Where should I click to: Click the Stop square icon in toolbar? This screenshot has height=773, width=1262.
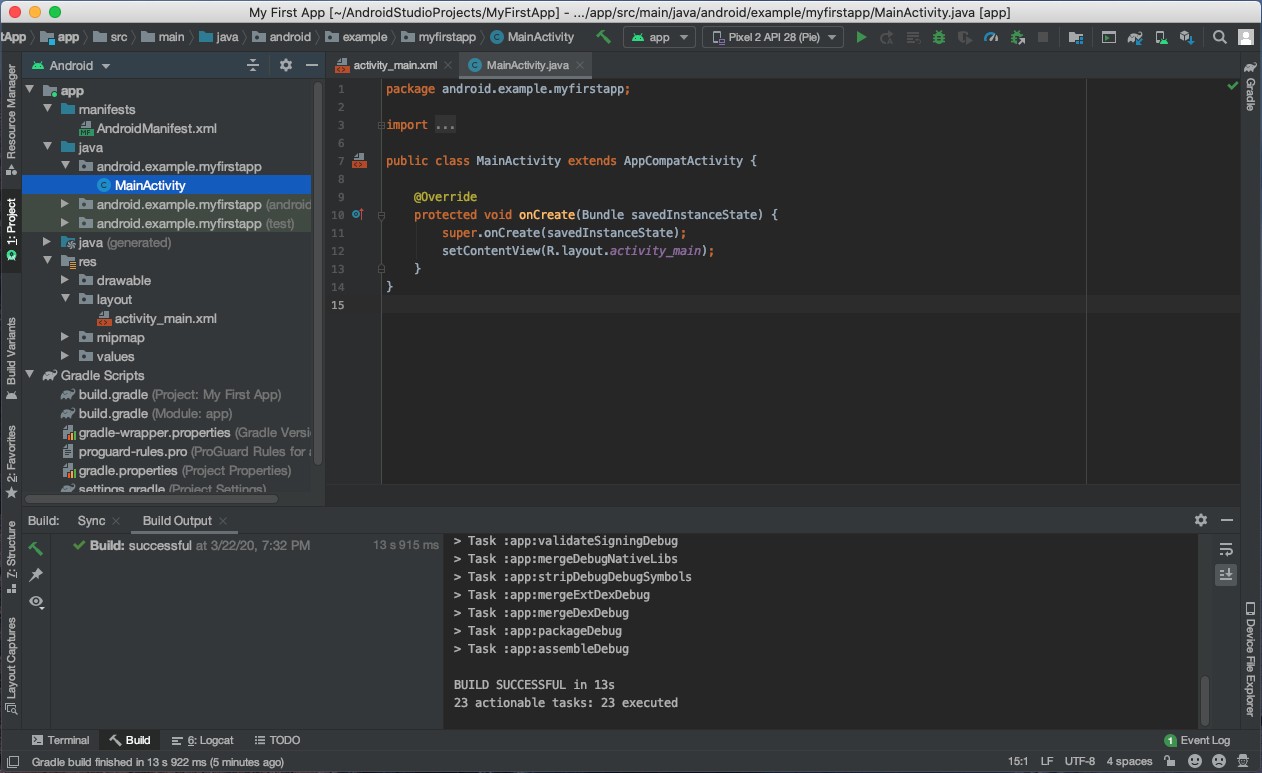point(1043,37)
